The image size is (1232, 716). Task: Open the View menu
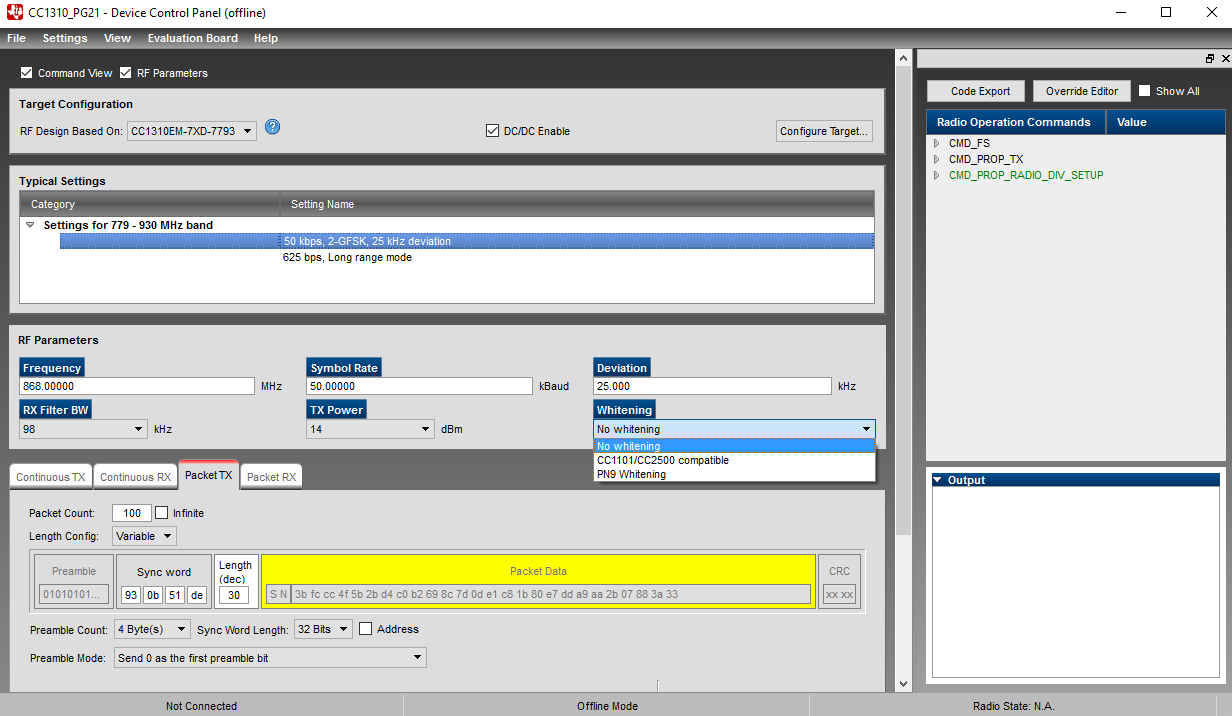click(x=117, y=38)
